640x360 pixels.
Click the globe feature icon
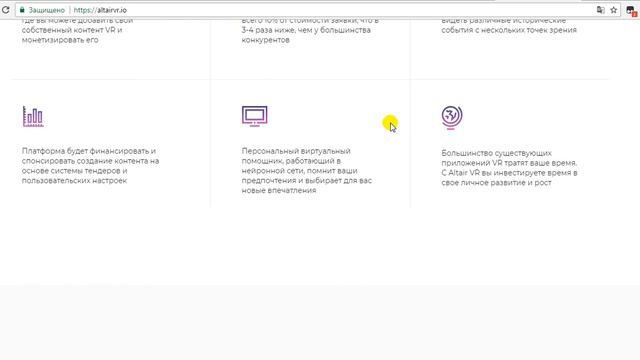coord(452,118)
